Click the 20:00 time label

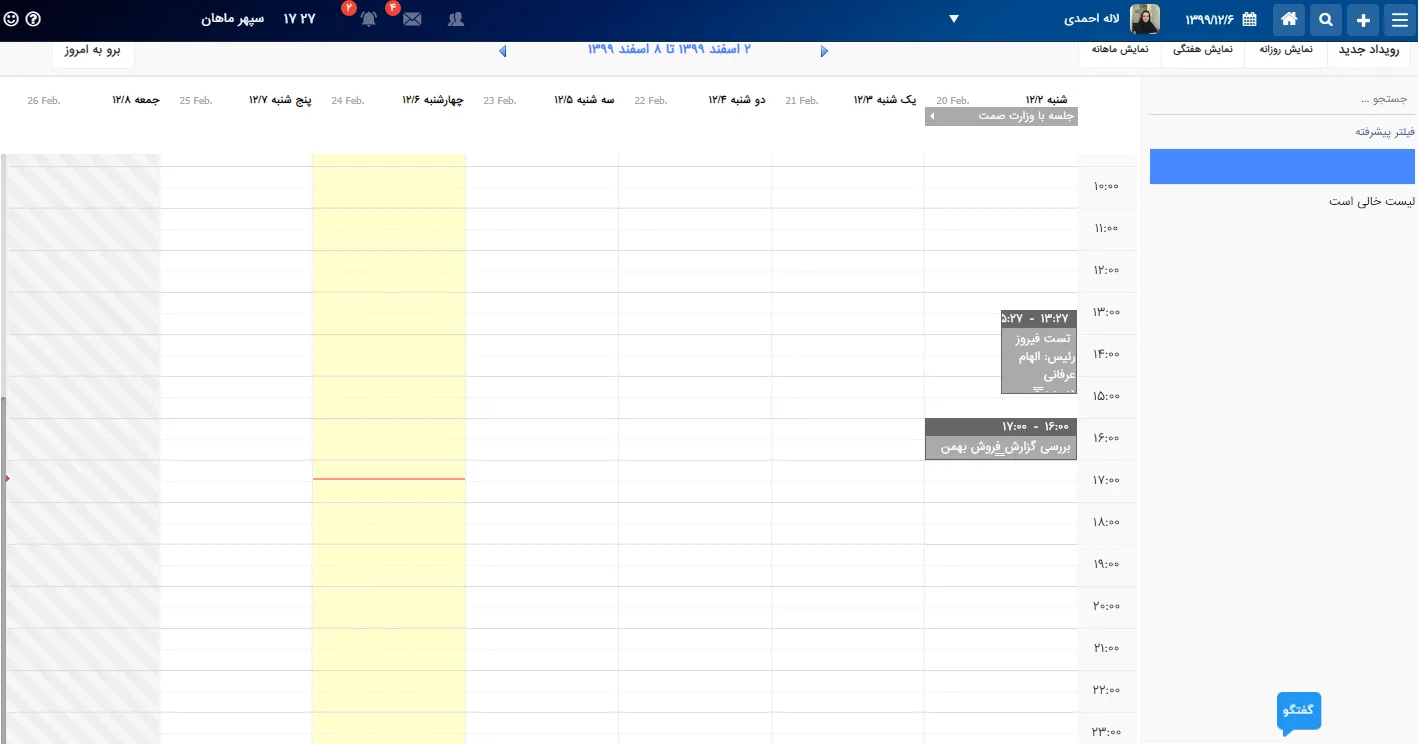(1106, 606)
